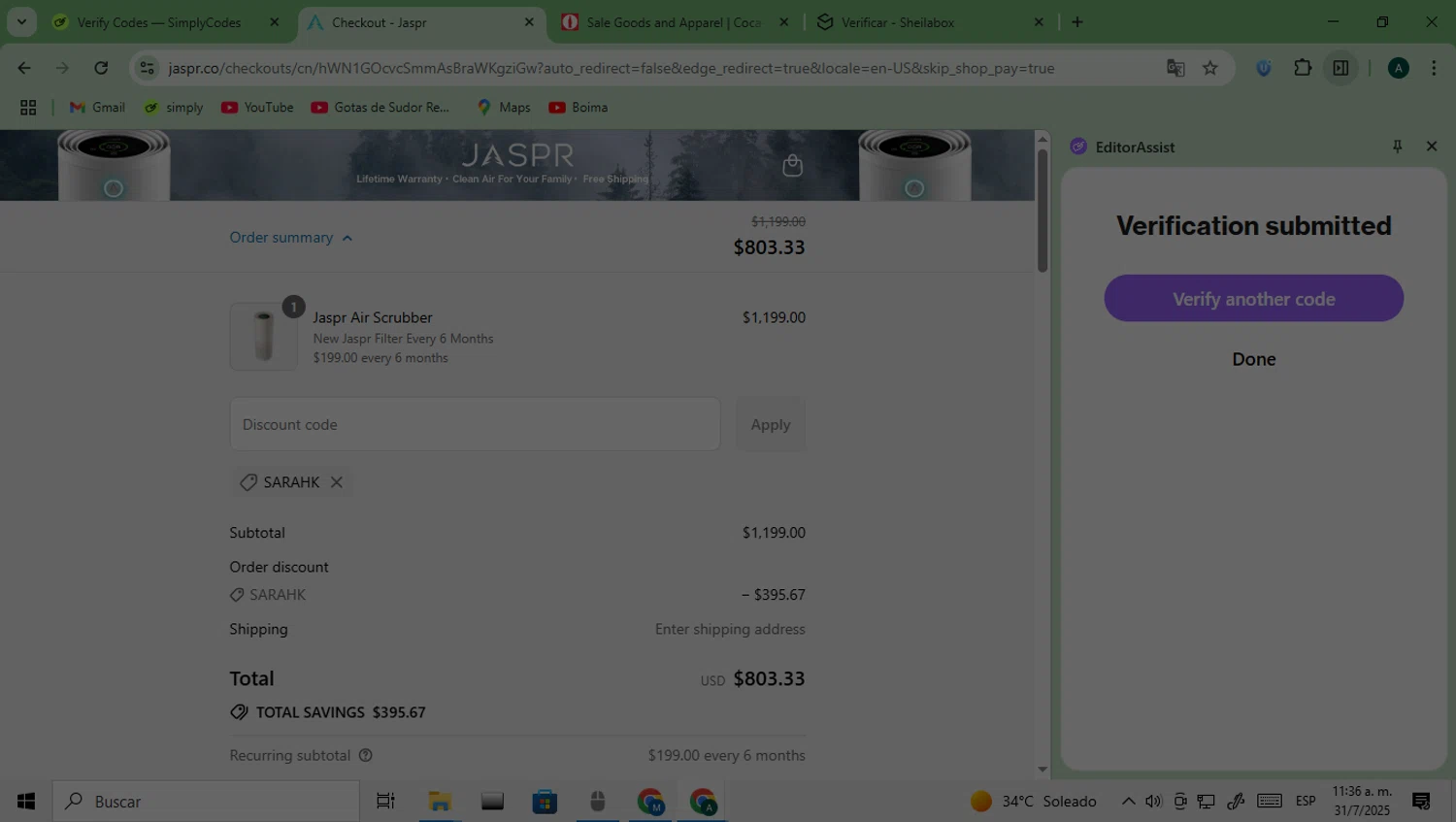
Task: View site information icon in address bar
Action: point(148,68)
